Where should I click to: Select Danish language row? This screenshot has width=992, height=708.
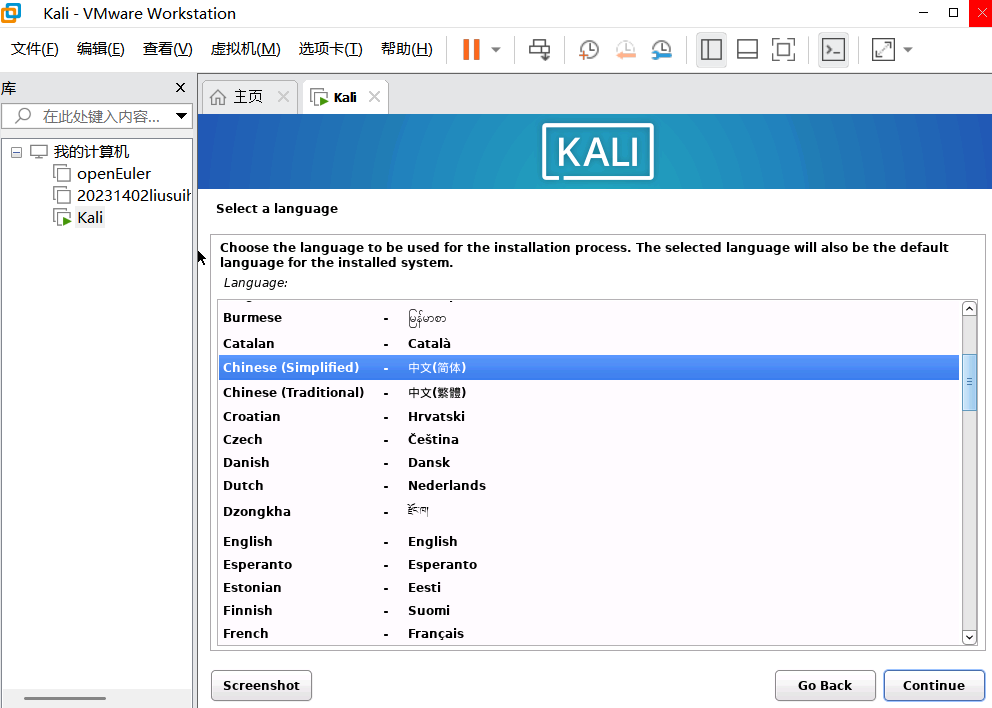(x=589, y=462)
